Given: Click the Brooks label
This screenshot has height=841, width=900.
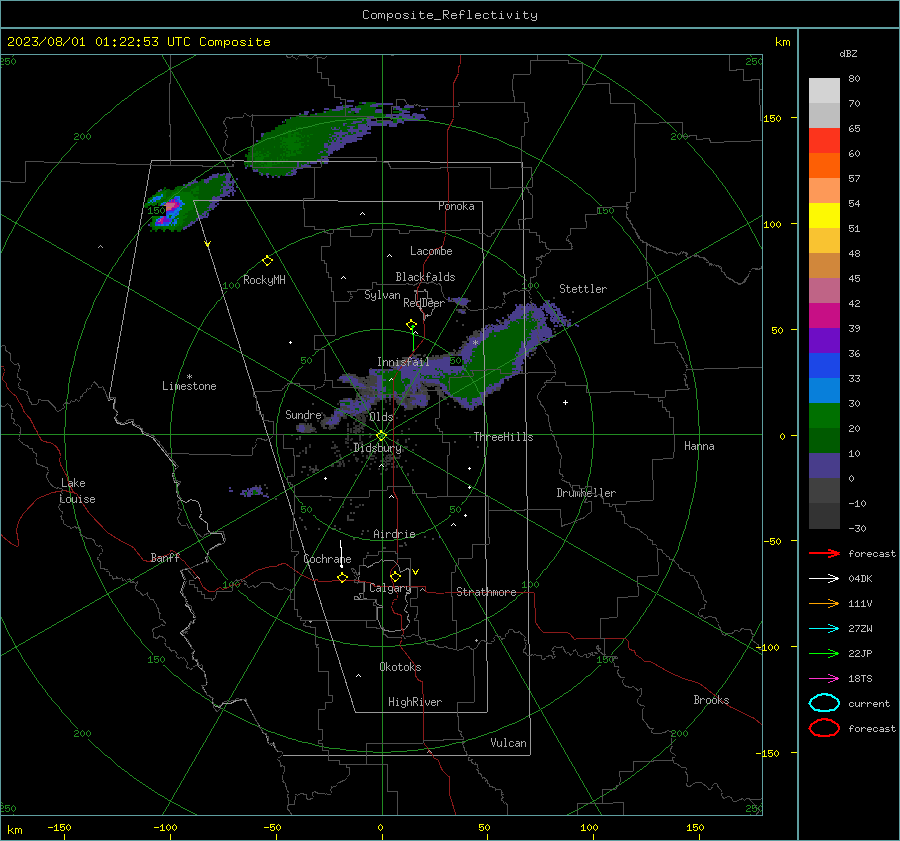Looking at the screenshot, I should coord(711,700).
